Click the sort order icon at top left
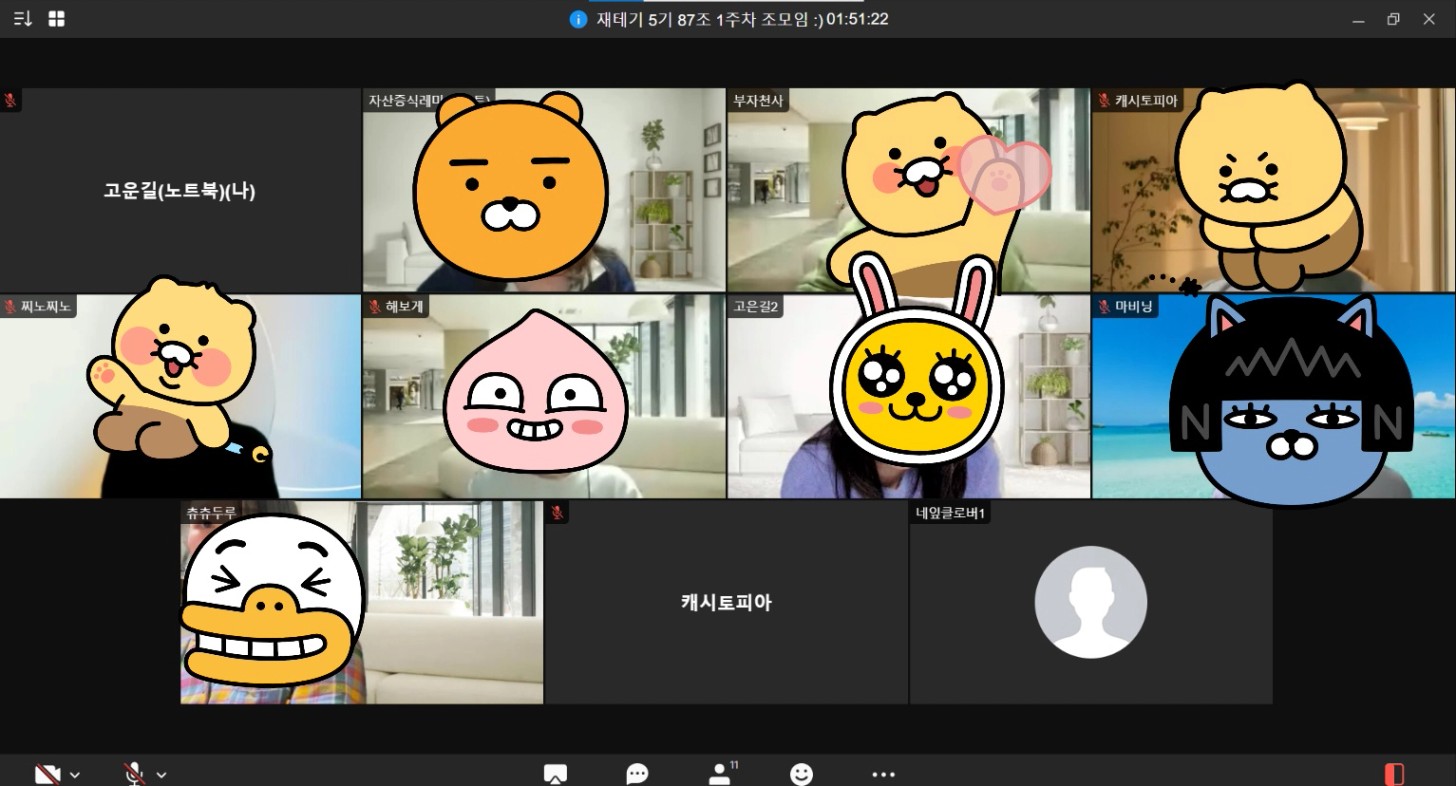The height and width of the screenshot is (786, 1456). (x=22, y=19)
